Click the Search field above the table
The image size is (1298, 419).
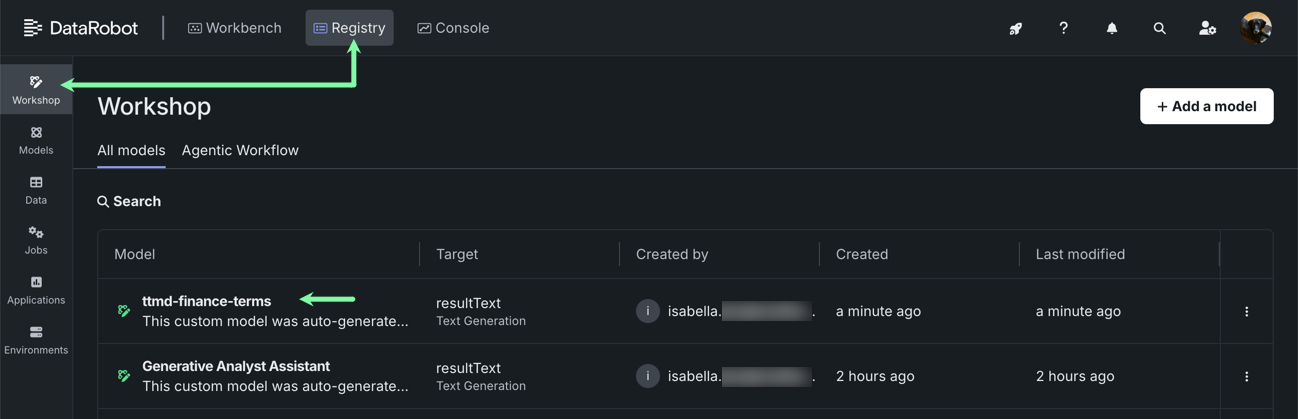click(137, 201)
